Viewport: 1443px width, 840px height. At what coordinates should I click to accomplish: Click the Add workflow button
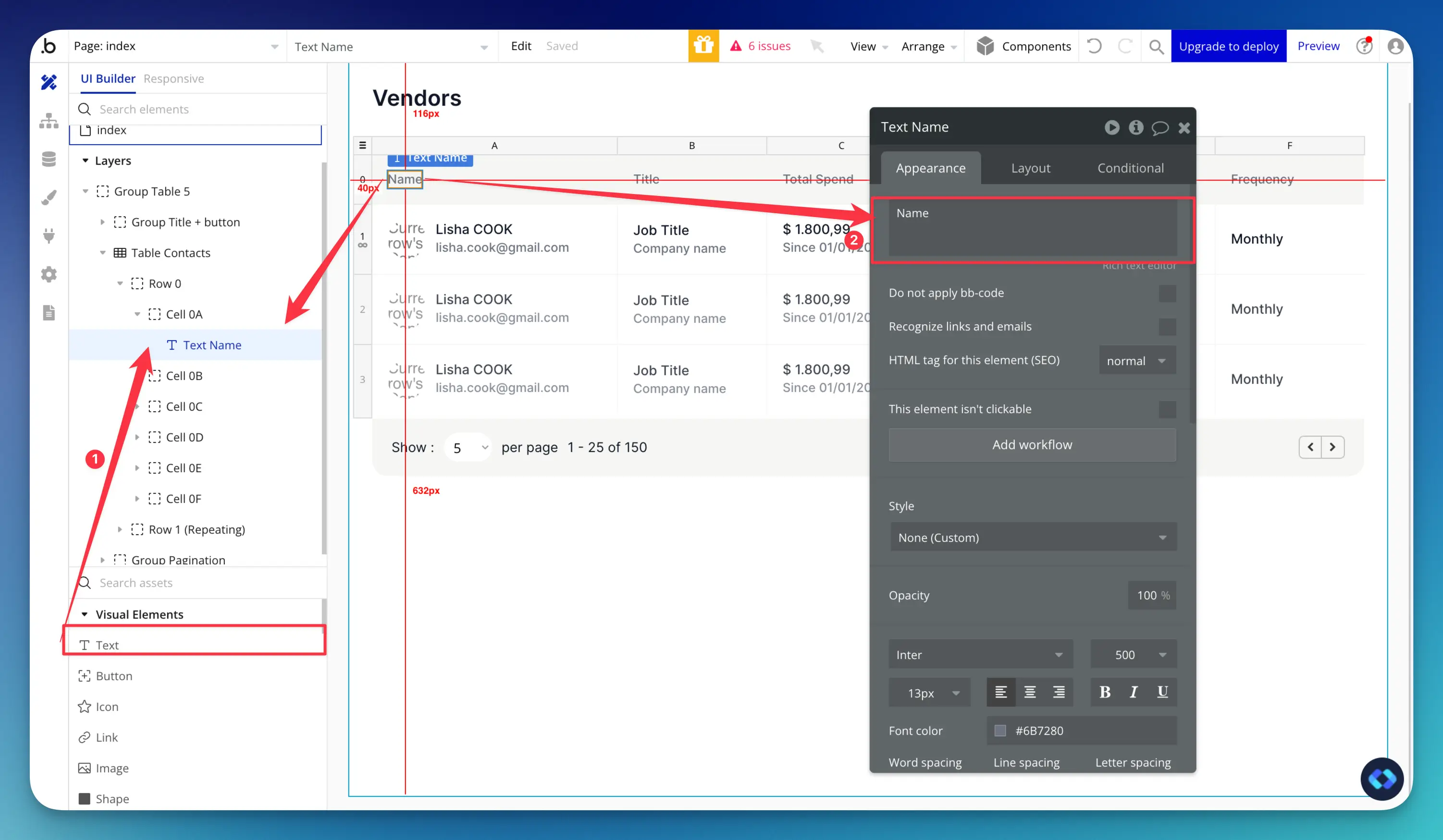[1033, 445]
